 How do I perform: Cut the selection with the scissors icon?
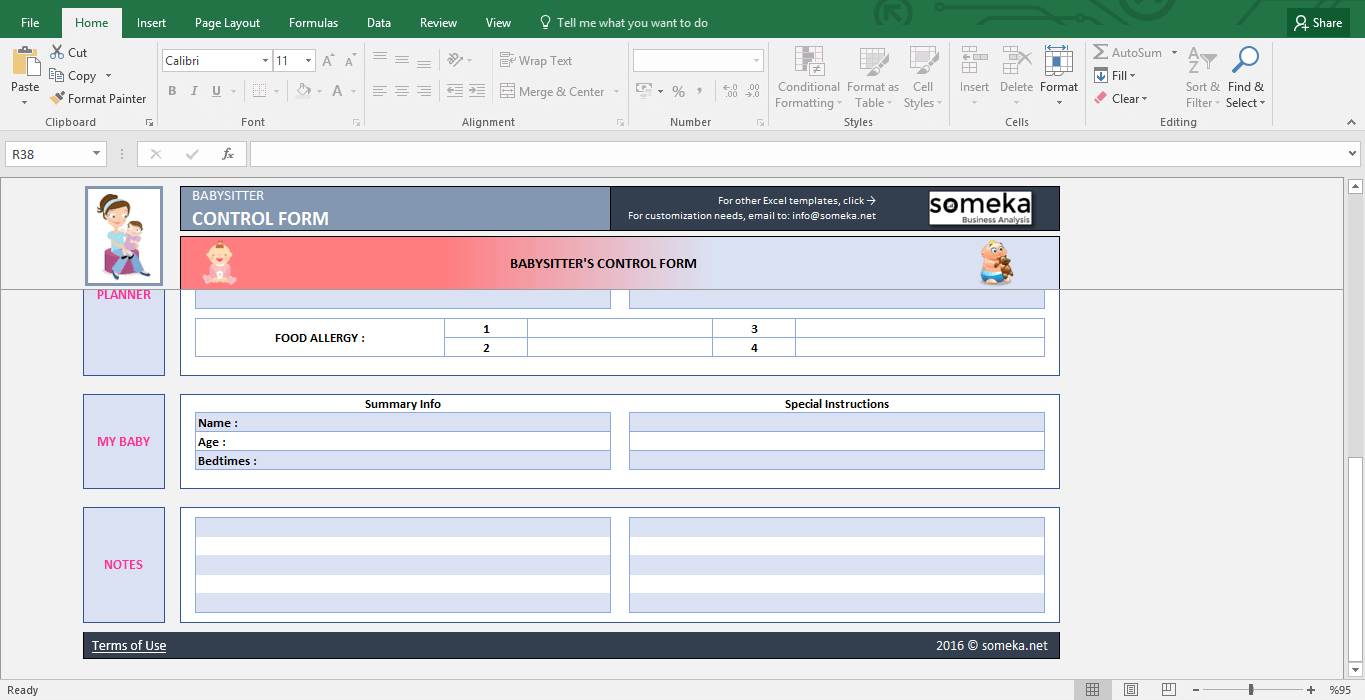56,53
